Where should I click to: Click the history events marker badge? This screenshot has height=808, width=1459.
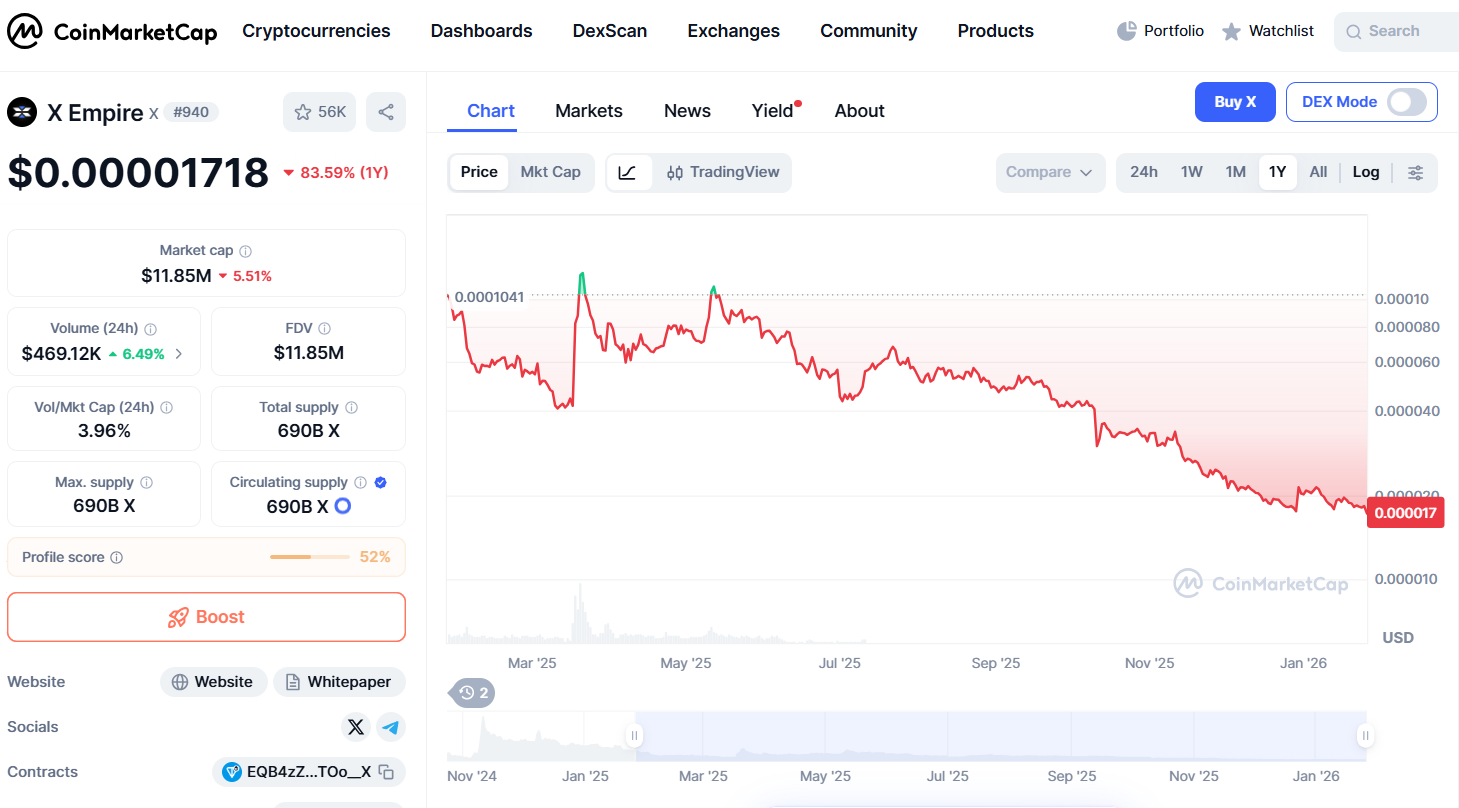tap(474, 692)
